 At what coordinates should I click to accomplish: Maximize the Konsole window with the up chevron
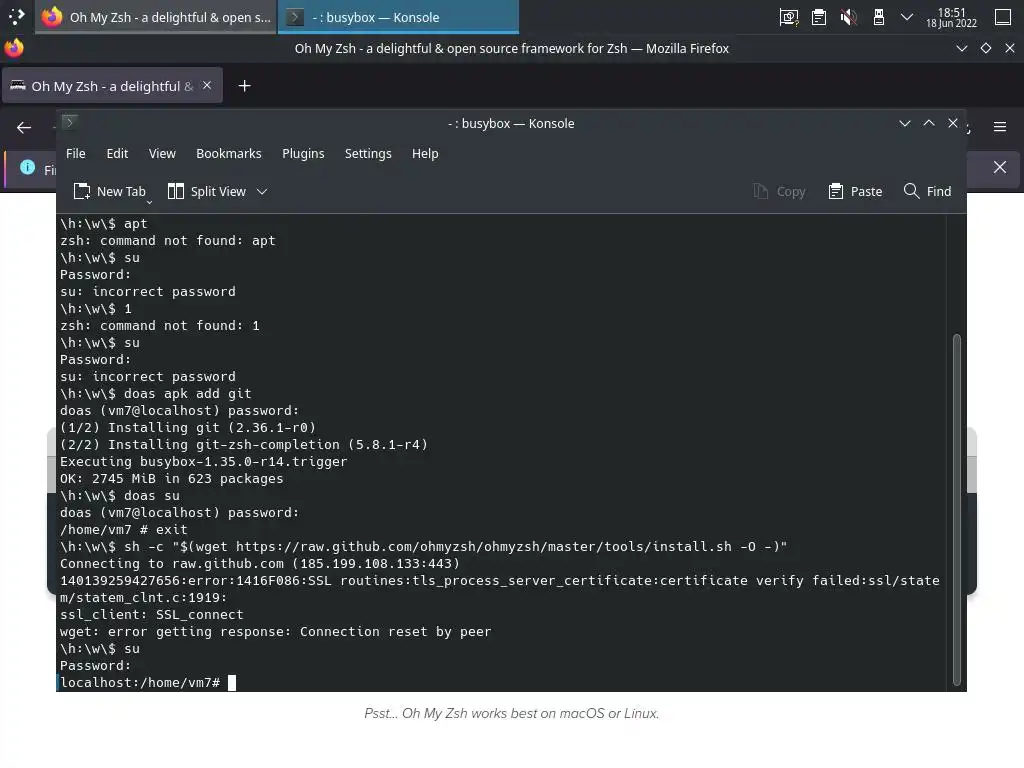click(x=929, y=123)
